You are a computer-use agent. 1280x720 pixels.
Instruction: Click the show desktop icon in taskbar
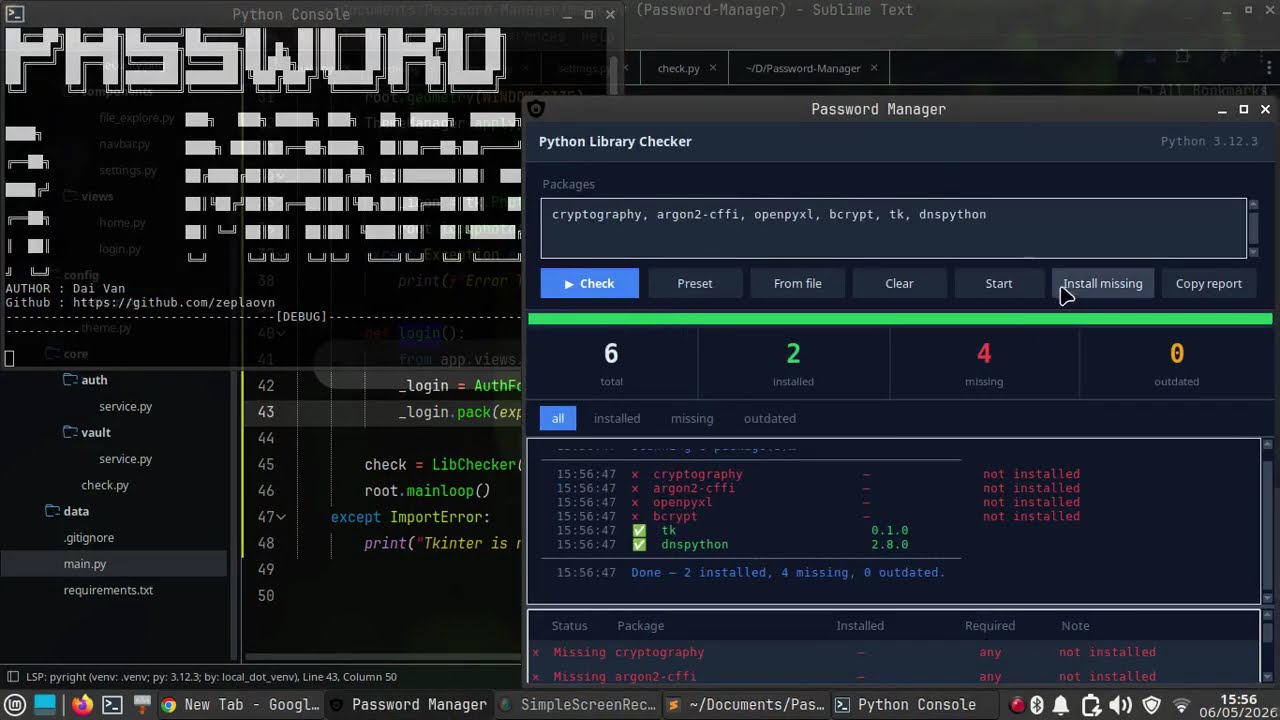[x=45, y=704]
